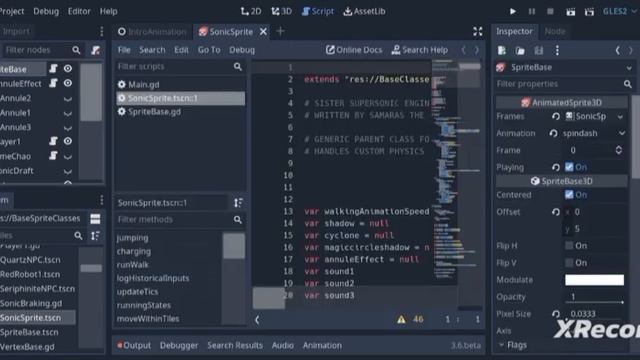Viewport: 640px width, 360px height.
Task: Expand the Flags section
Action: (513, 345)
